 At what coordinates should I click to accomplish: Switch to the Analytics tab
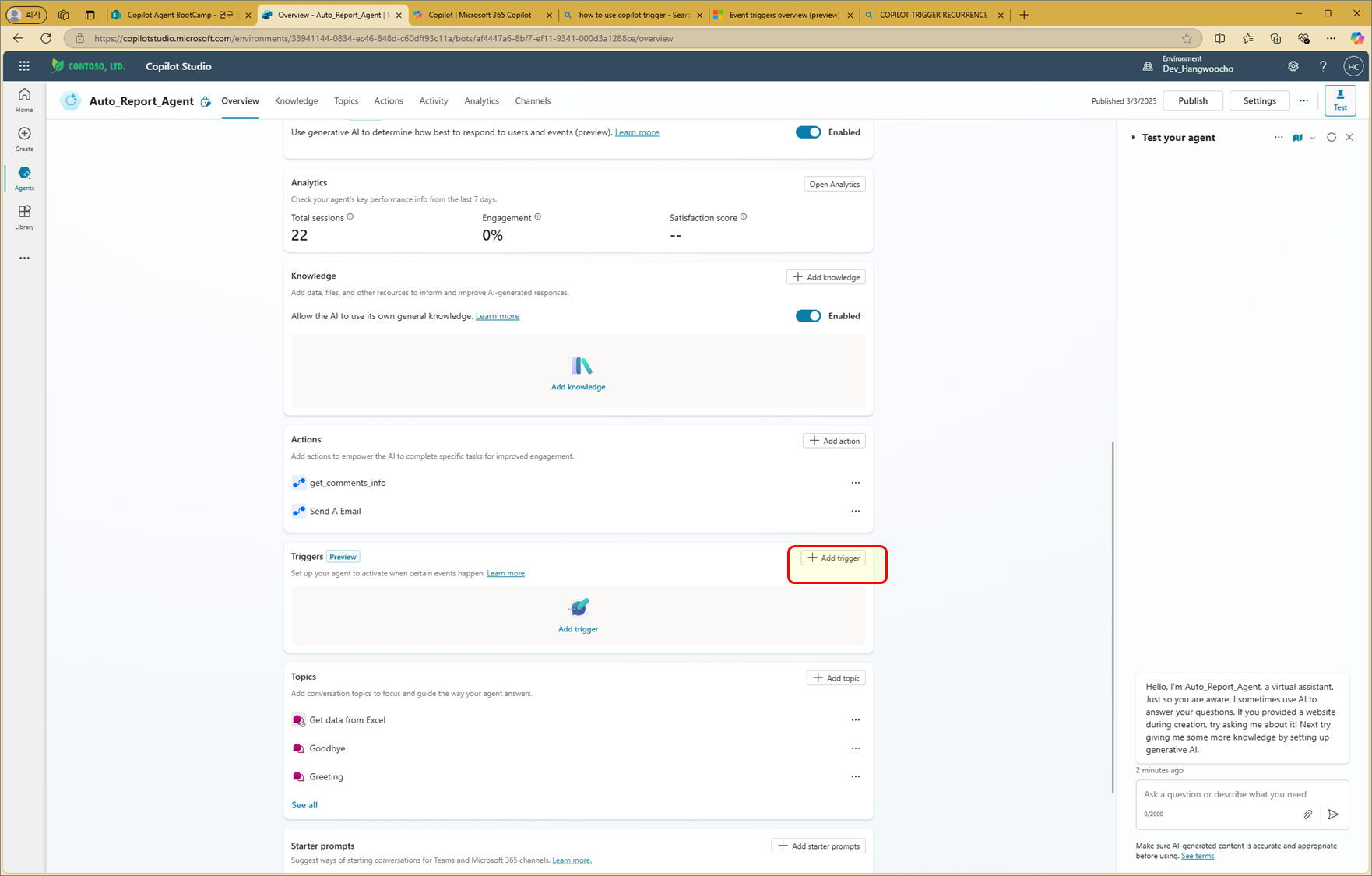pyautogui.click(x=481, y=100)
